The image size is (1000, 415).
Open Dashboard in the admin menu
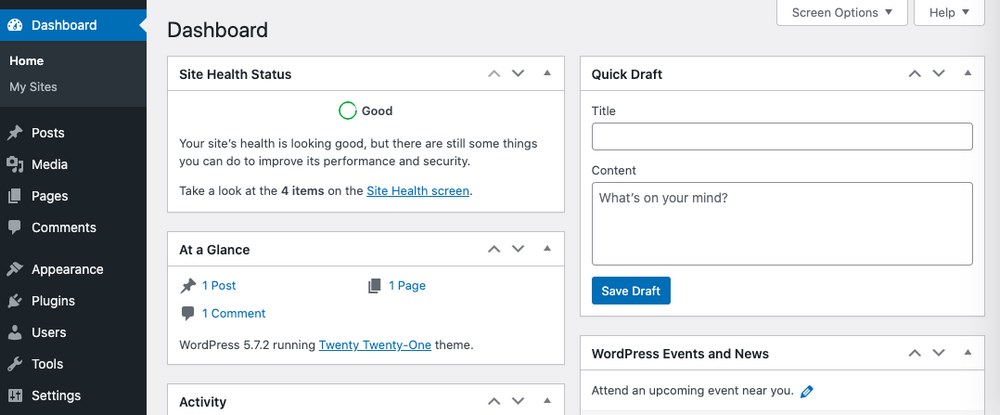pos(73,25)
